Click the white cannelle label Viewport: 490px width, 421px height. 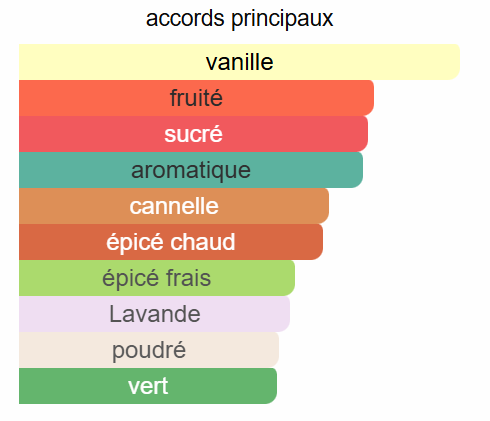click(x=174, y=206)
